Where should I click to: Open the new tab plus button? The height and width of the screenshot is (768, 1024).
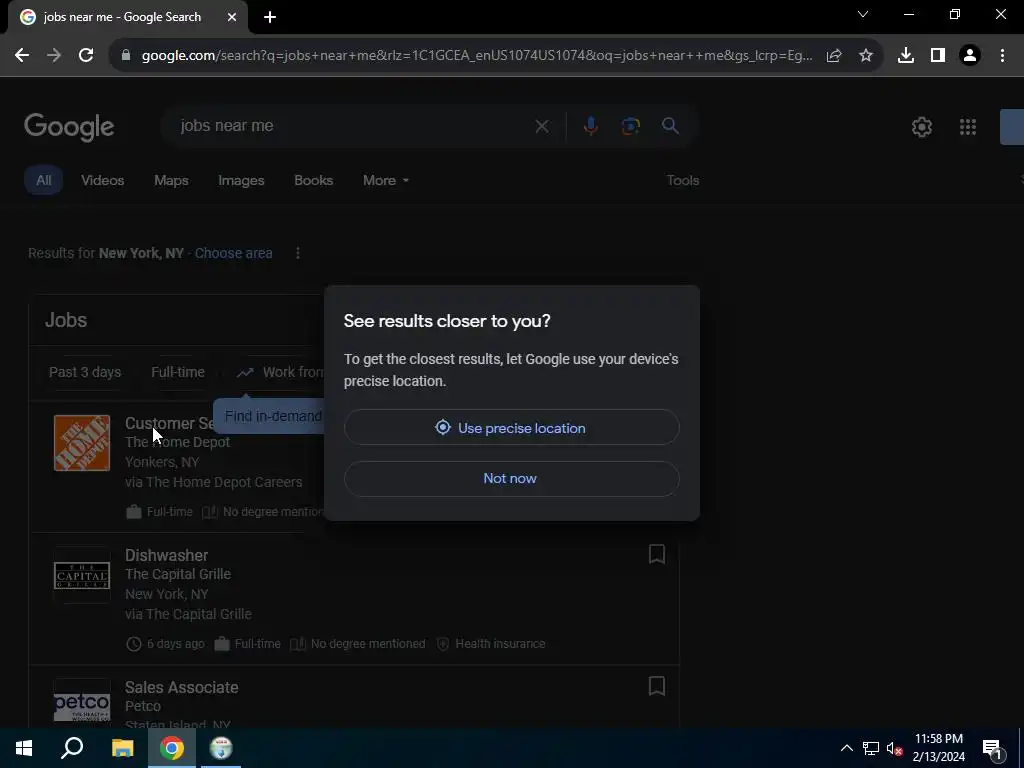pyautogui.click(x=270, y=17)
